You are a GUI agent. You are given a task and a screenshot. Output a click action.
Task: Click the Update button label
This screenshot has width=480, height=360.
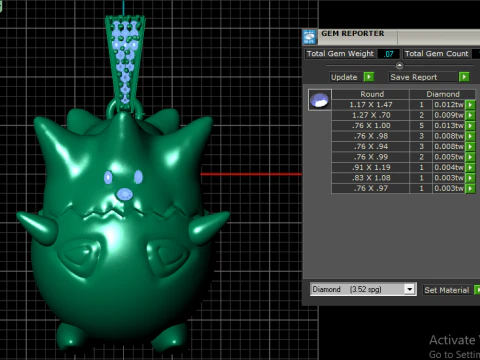point(344,77)
